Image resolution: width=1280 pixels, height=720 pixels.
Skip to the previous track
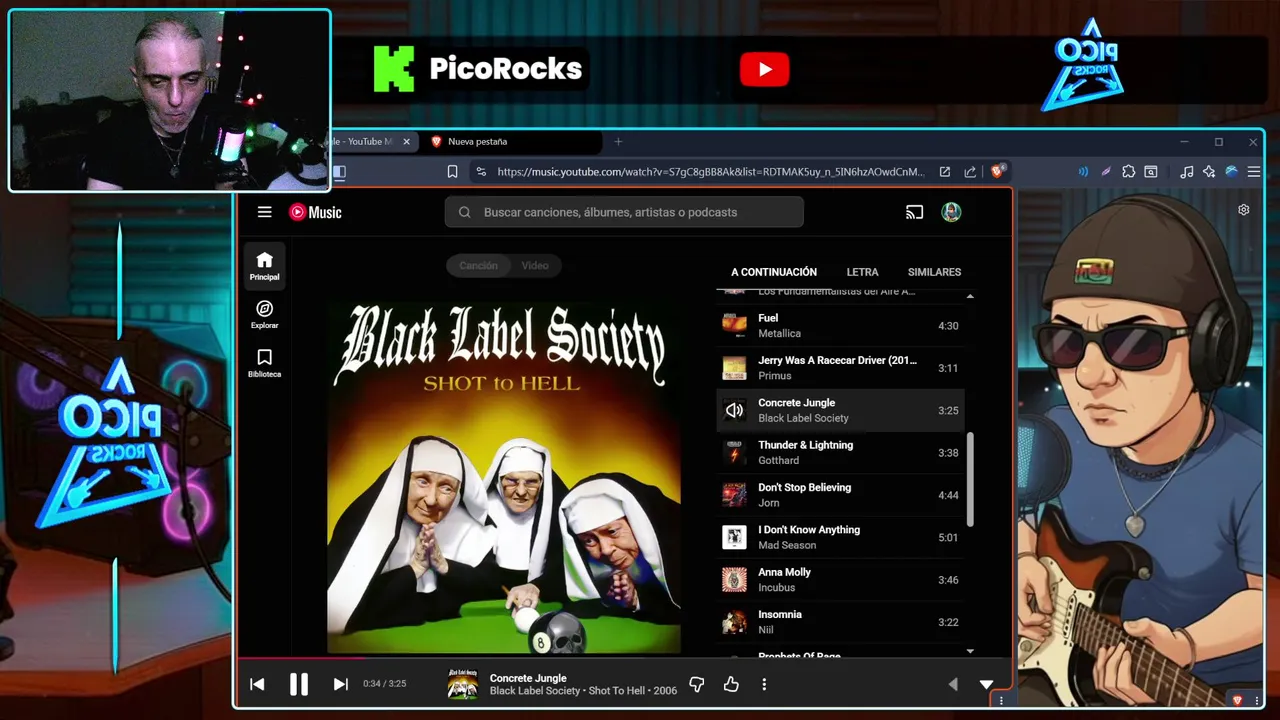257,684
